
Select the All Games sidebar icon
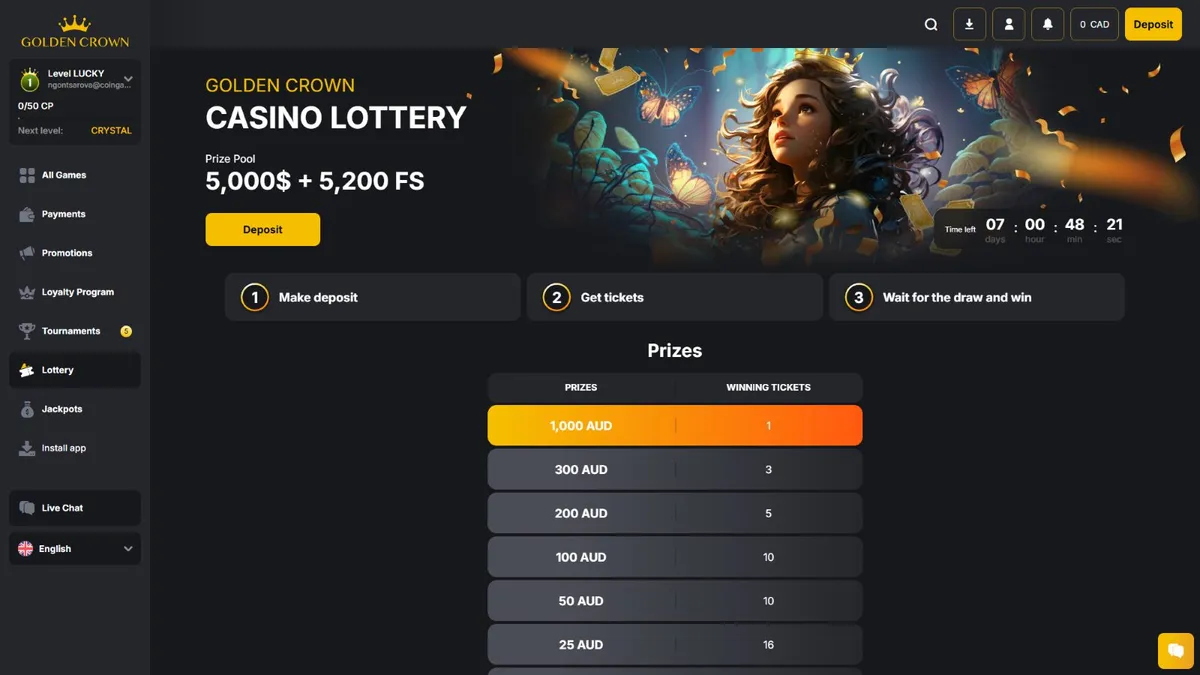coord(25,175)
